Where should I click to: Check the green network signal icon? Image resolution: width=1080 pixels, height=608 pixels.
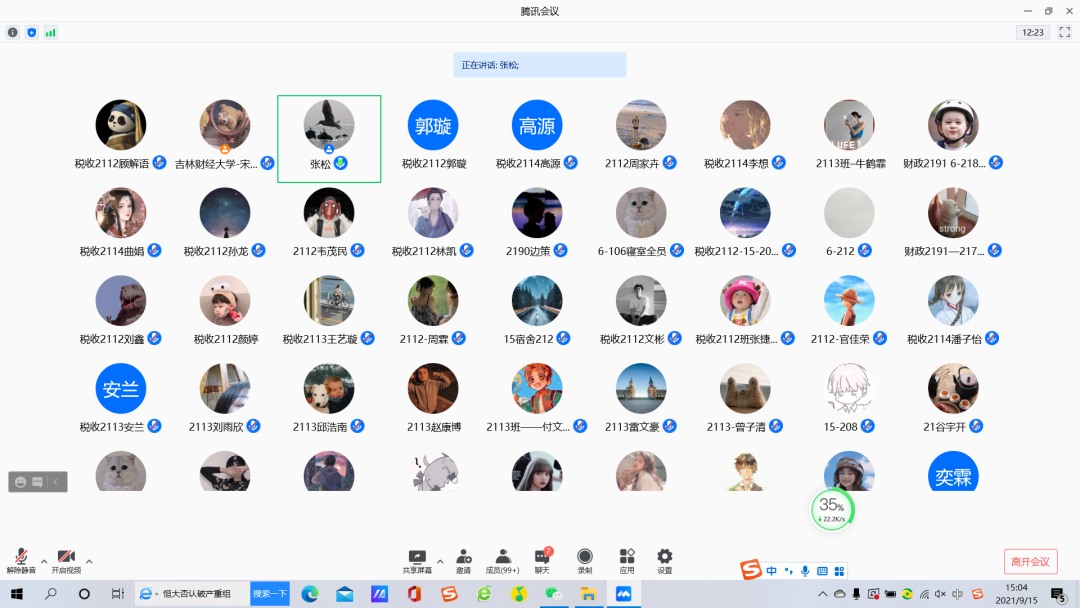50,32
